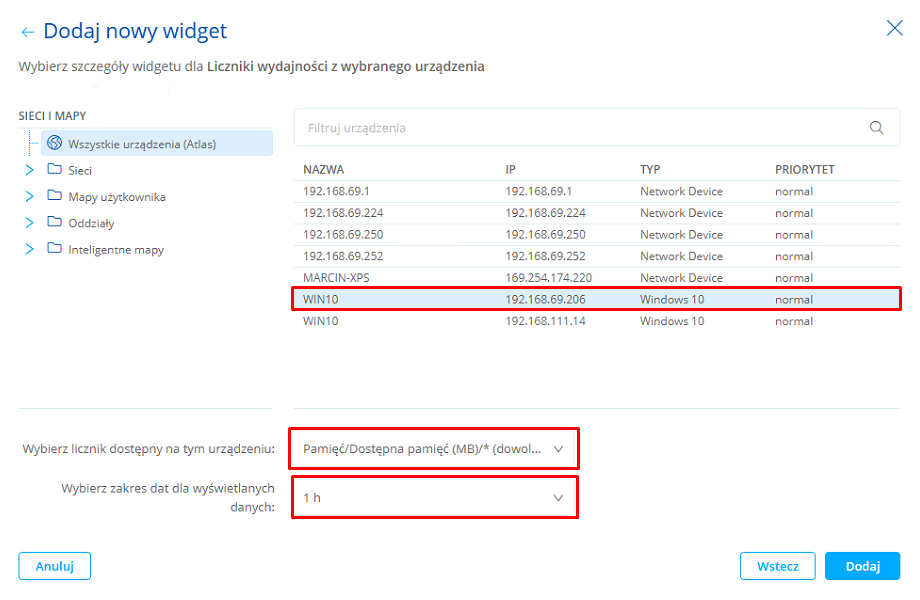Click the Filtruj urządzenia search field

(x=580, y=128)
